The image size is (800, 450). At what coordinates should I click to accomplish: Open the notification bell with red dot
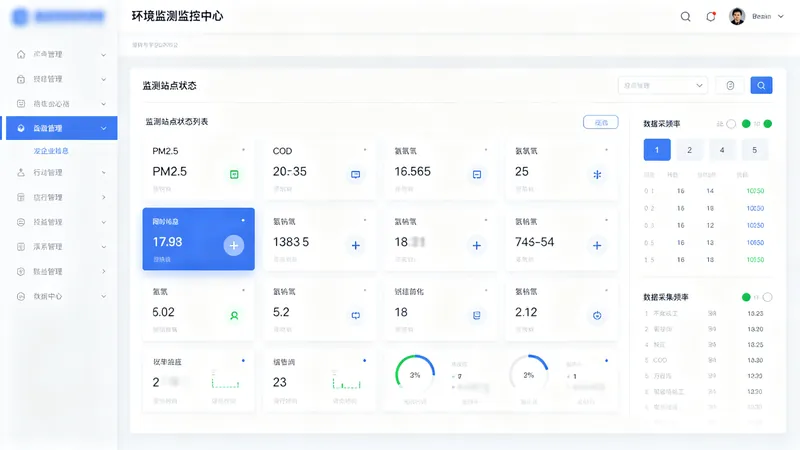(x=711, y=16)
